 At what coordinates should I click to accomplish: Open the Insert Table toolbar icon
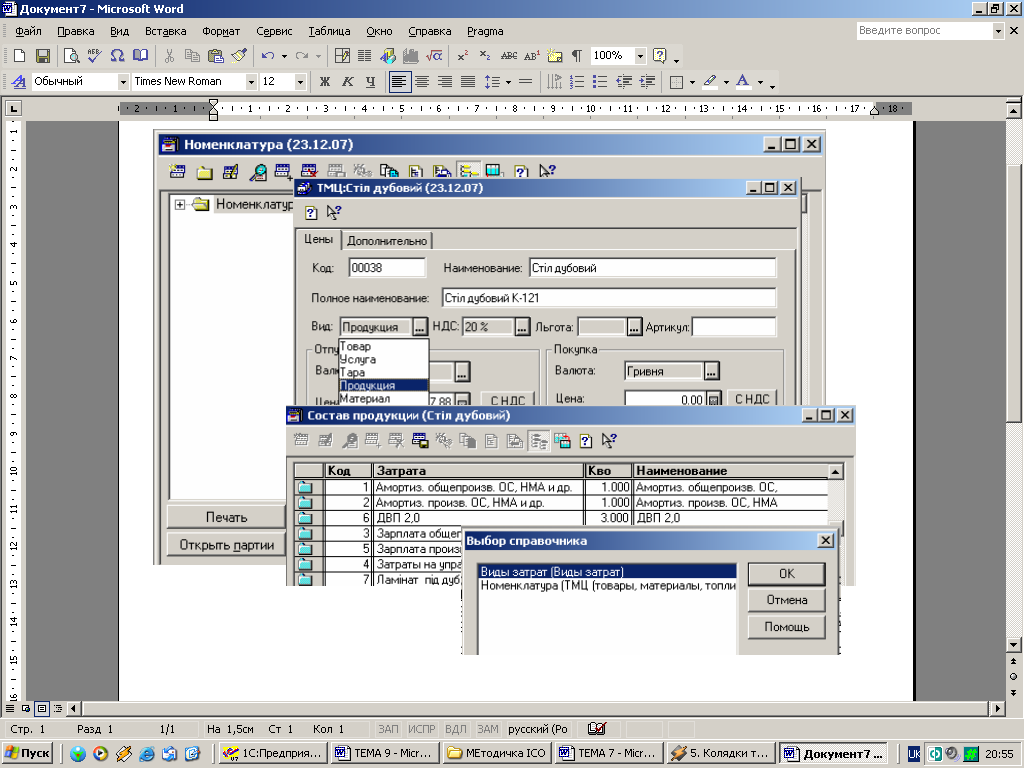[x=342, y=56]
